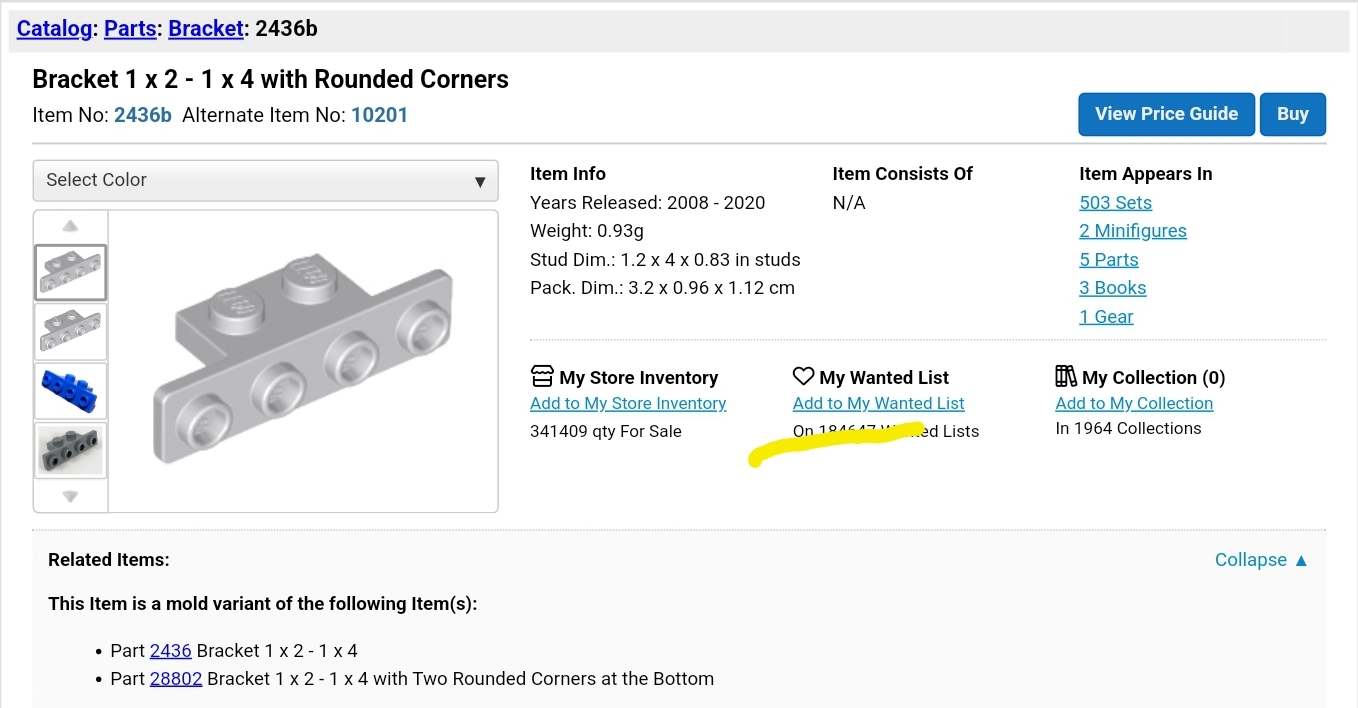The width and height of the screenshot is (1358, 708).
Task: Open the Select Color dropdown
Action: (265, 180)
